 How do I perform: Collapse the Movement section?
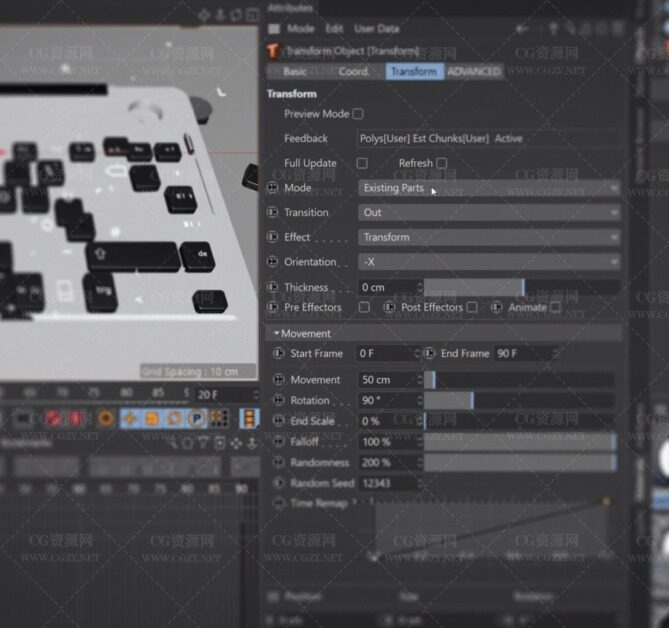click(x=277, y=334)
